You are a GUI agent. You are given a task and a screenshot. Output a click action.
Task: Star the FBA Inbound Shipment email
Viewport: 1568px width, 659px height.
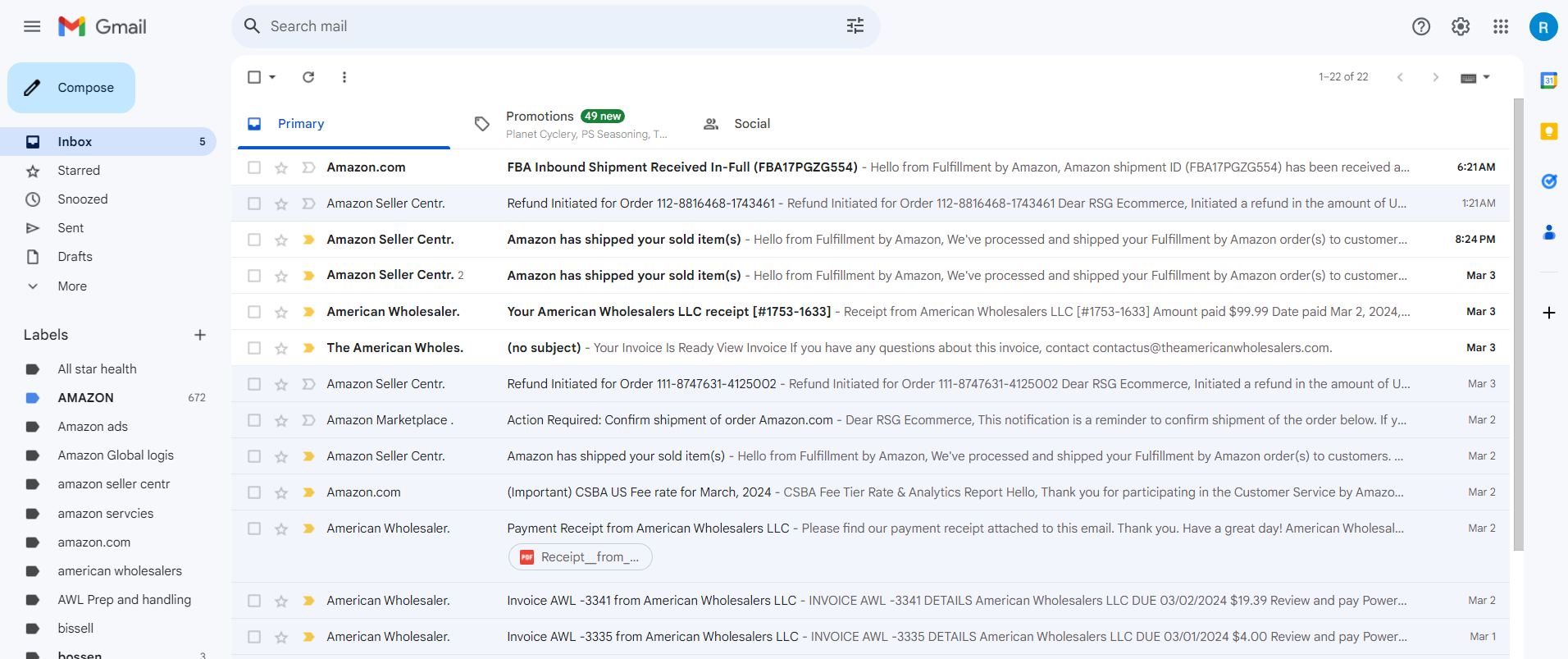point(281,167)
